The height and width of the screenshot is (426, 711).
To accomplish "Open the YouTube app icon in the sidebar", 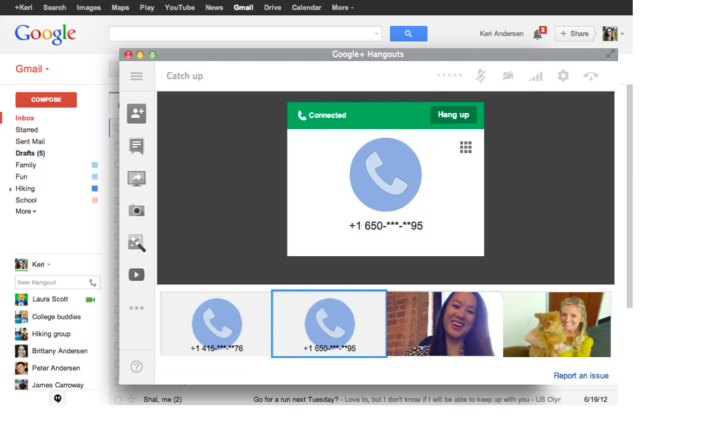I will pos(136,274).
